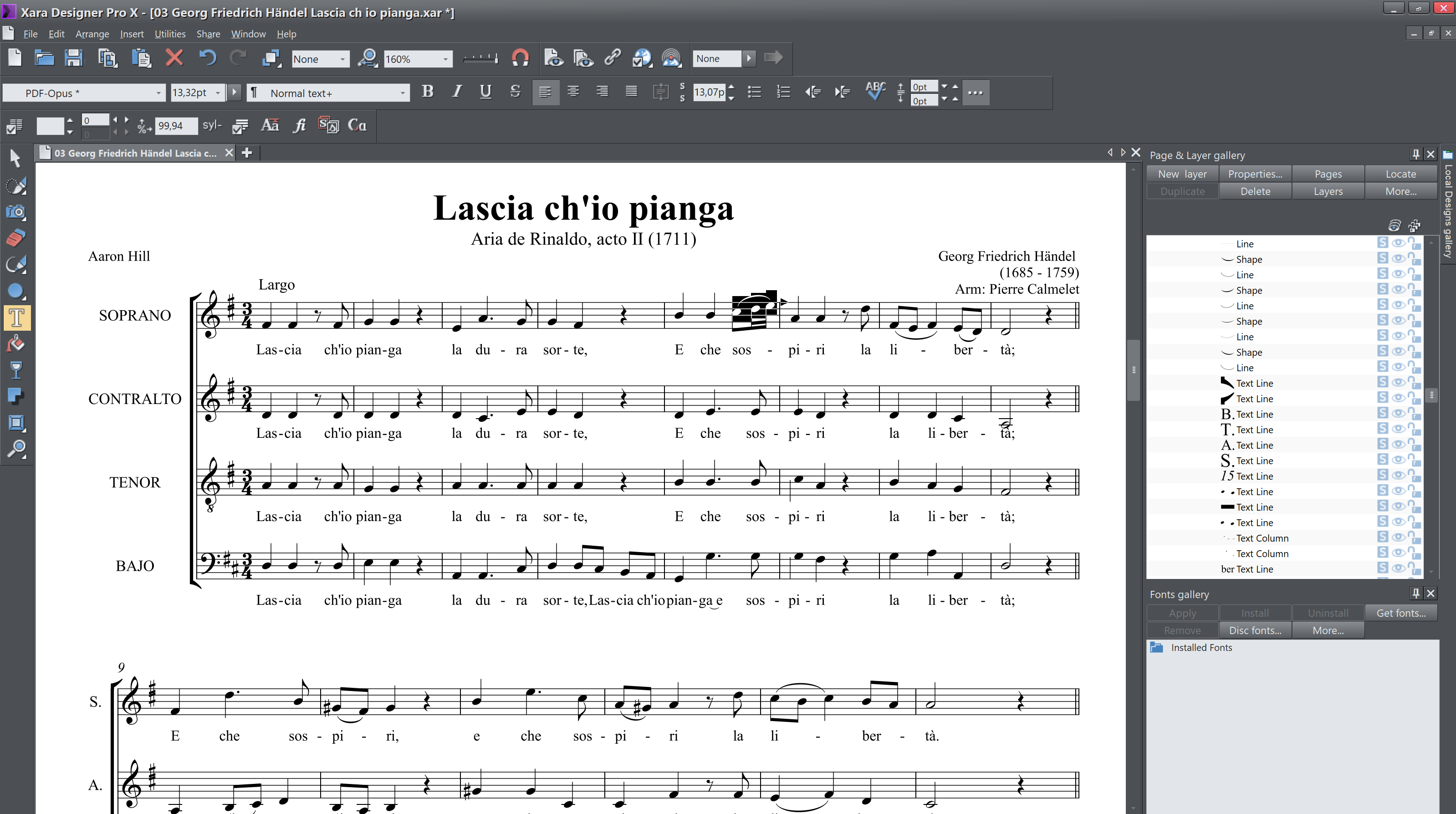
Task: Click the numbered list icon
Action: pos(783,91)
